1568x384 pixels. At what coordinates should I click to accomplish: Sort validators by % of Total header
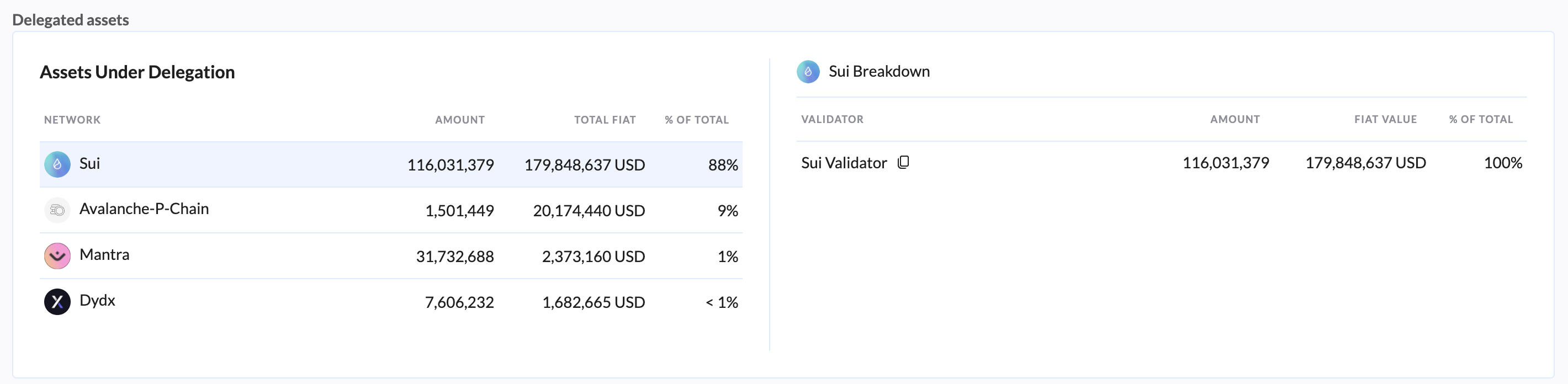pyautogui.click(x=1480, y=119)
